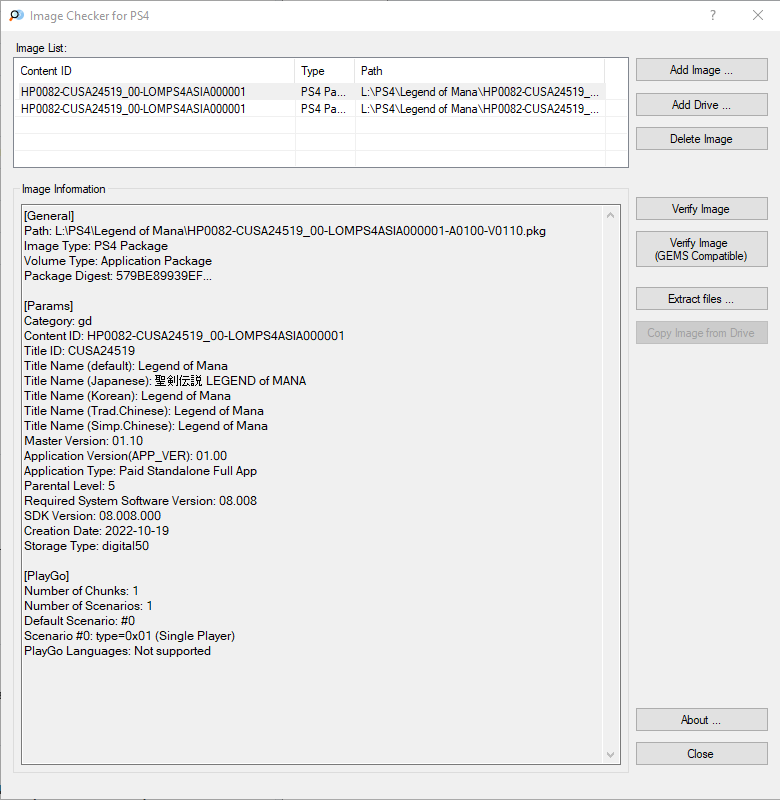Click the Title Name (default) line
Image resolution: width=780 pixels, height=800 pixels.
pyautogui.click(x=126, y=366)
